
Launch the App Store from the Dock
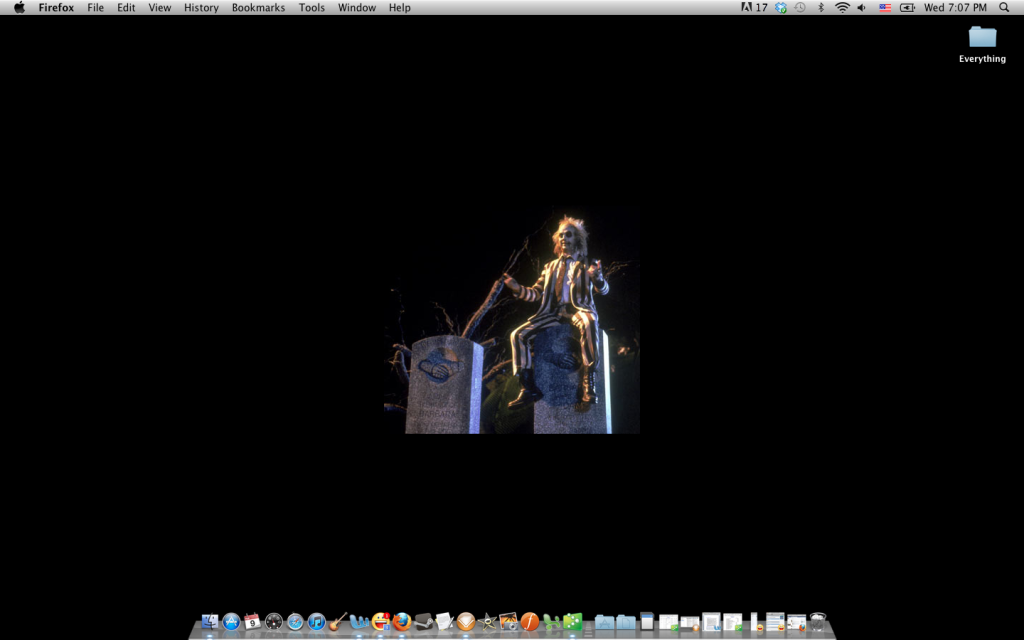tap(231, 621)
